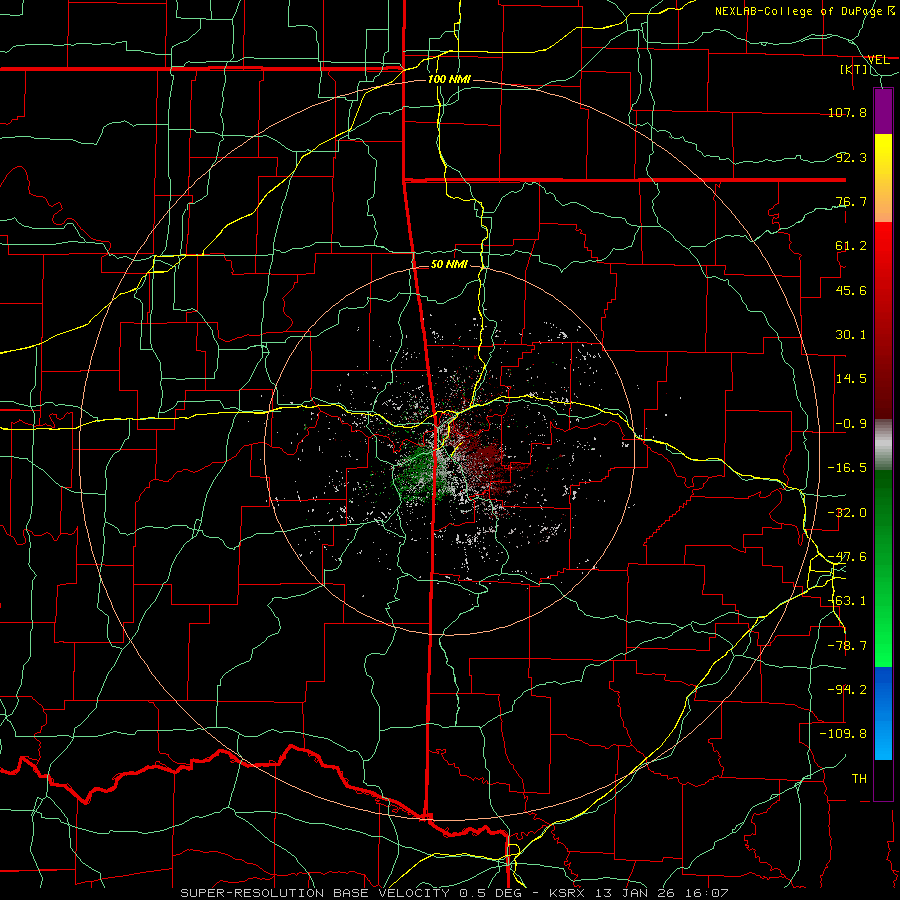
Task: Select the VEL label above the color scale
Action: [x=879, y=60]
